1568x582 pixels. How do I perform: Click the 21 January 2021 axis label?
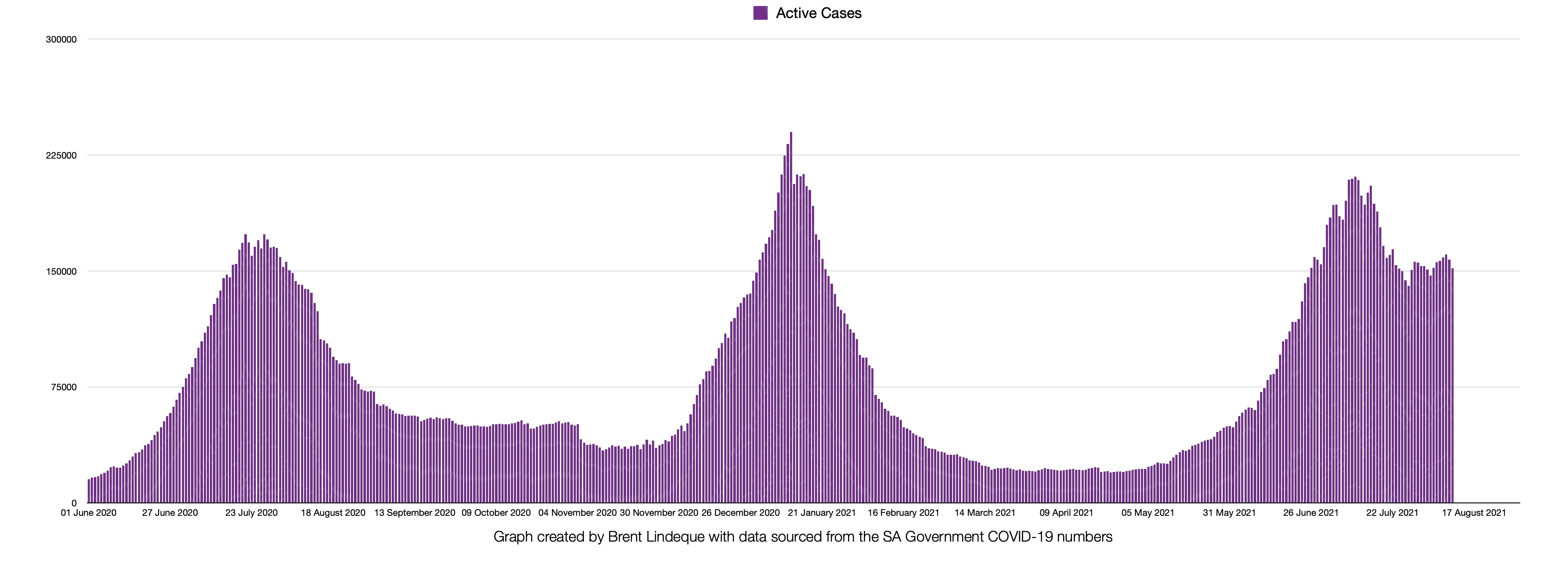click(x=822, y=513)
